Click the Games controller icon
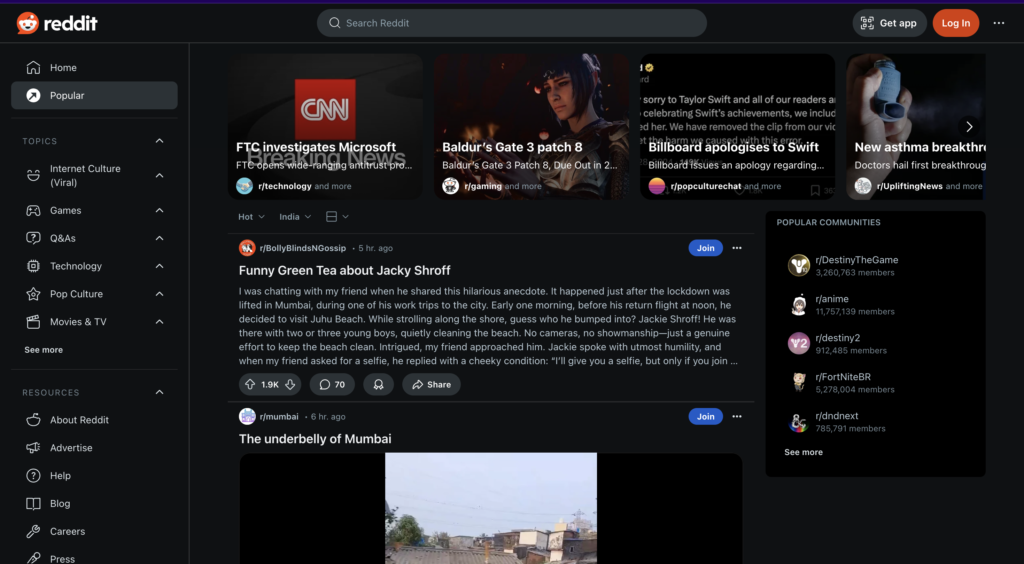Screen dimensions: 1024x564 pyautogui.click(x=33, y=210)
